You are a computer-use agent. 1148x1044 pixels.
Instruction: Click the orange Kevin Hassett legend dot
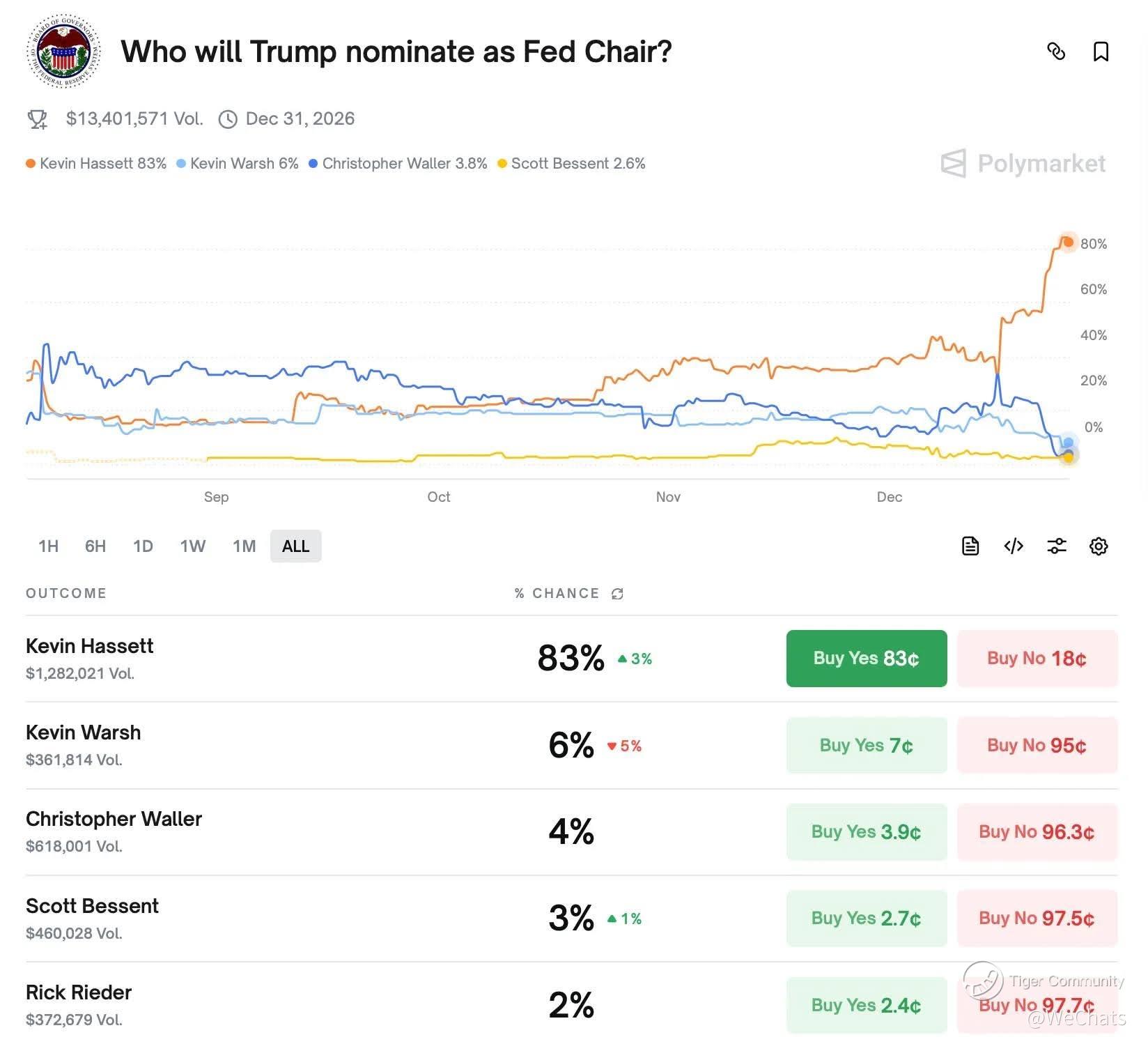pyautogui.click(x=31, y=164)
